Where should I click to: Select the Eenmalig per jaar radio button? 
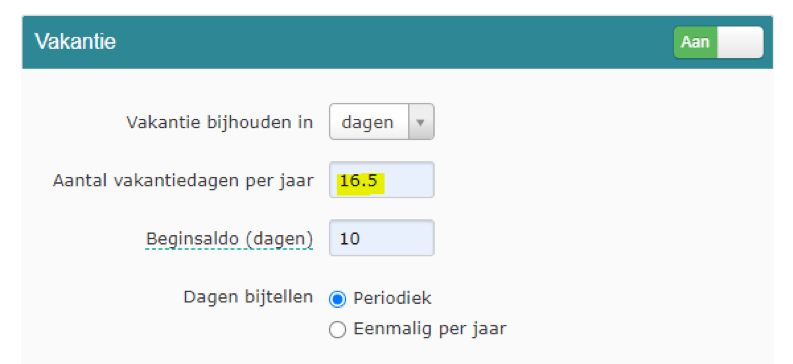tap(337, 330)
